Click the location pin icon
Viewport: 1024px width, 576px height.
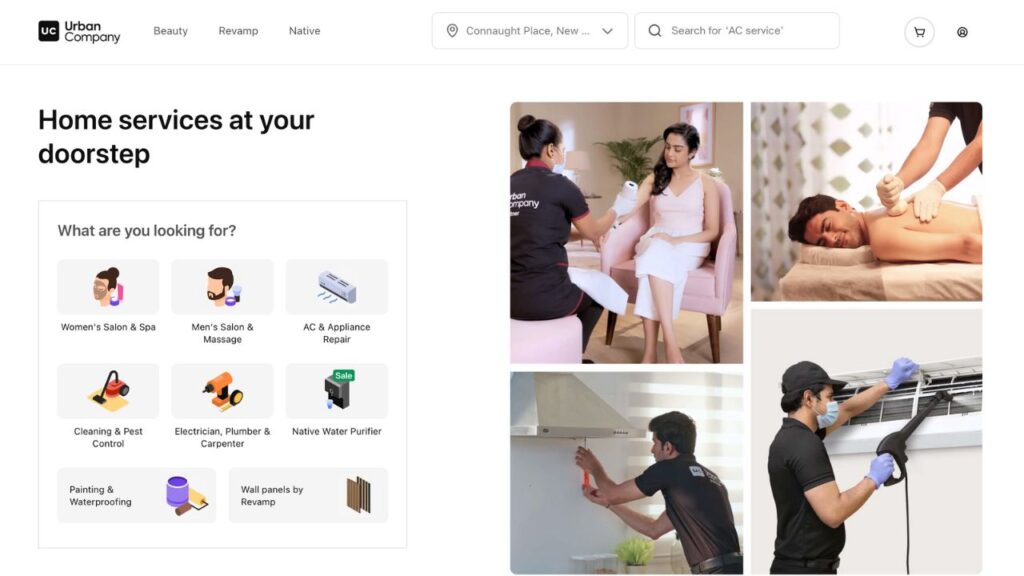pos(452,31)
